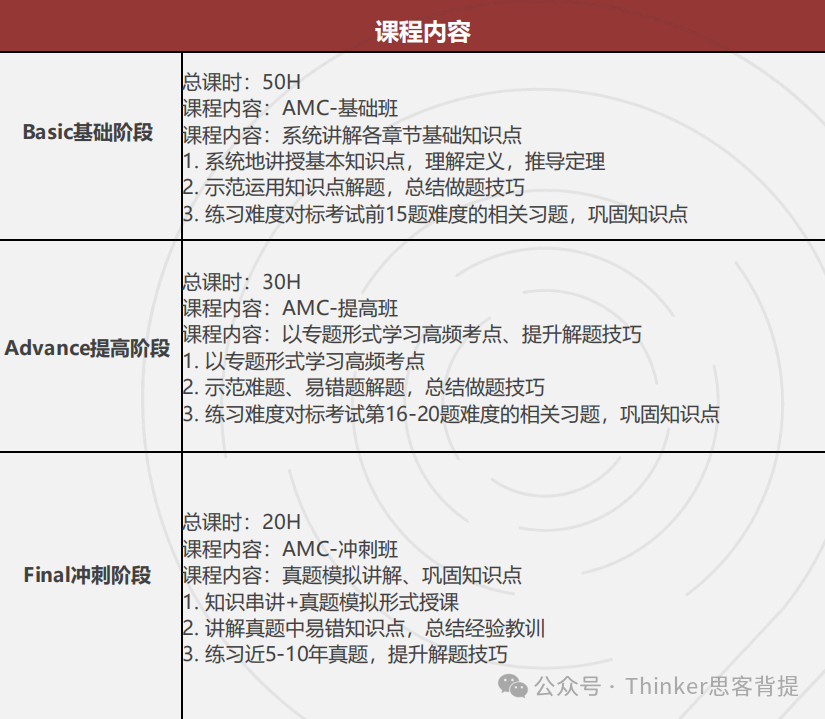Click the line 示范难题、易错题解题
The height and width of the screenshot is (719, 825).
coord(364,388)
